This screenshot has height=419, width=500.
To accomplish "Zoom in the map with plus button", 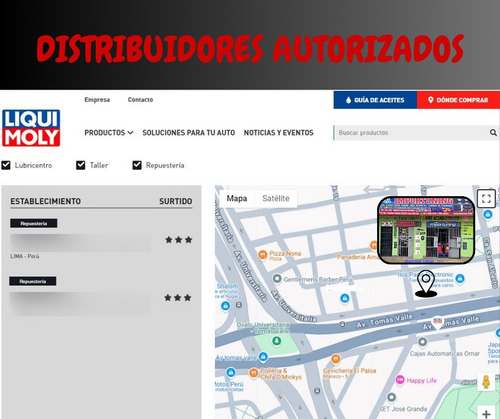I will click(x=486, y=413).
